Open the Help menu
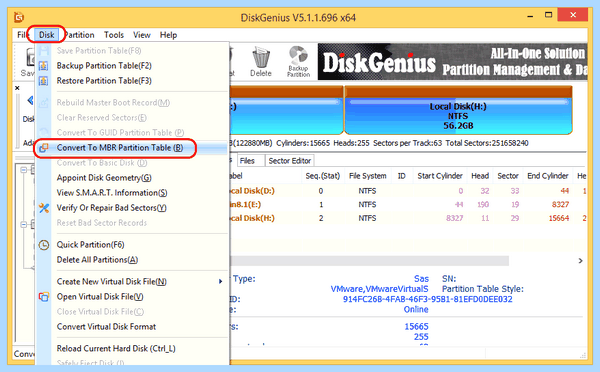This screenshot has width=600, height=372. (168, 35)
